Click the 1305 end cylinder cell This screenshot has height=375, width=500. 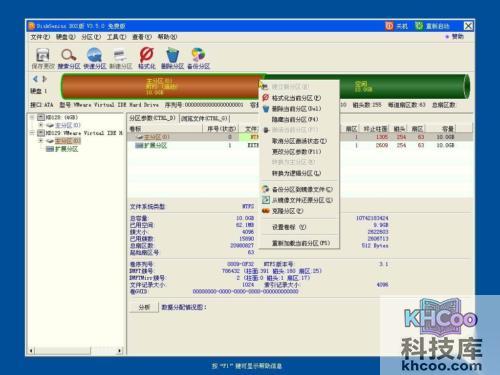(x=381, y=137)
